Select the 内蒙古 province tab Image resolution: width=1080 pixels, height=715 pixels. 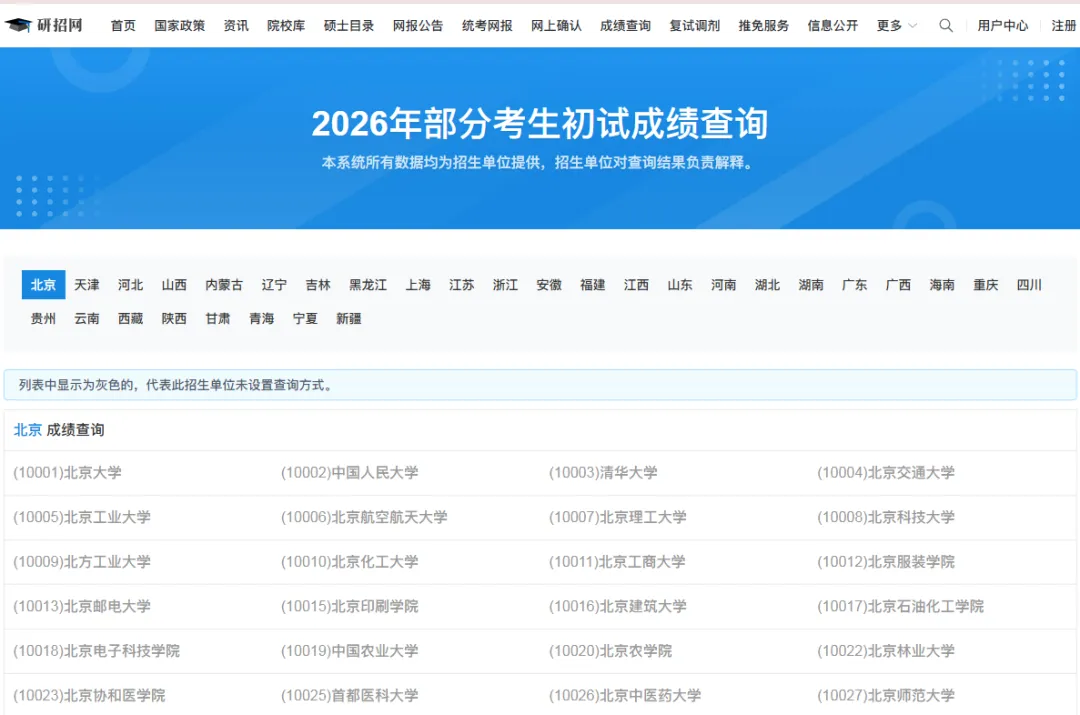tap(224, 284)
